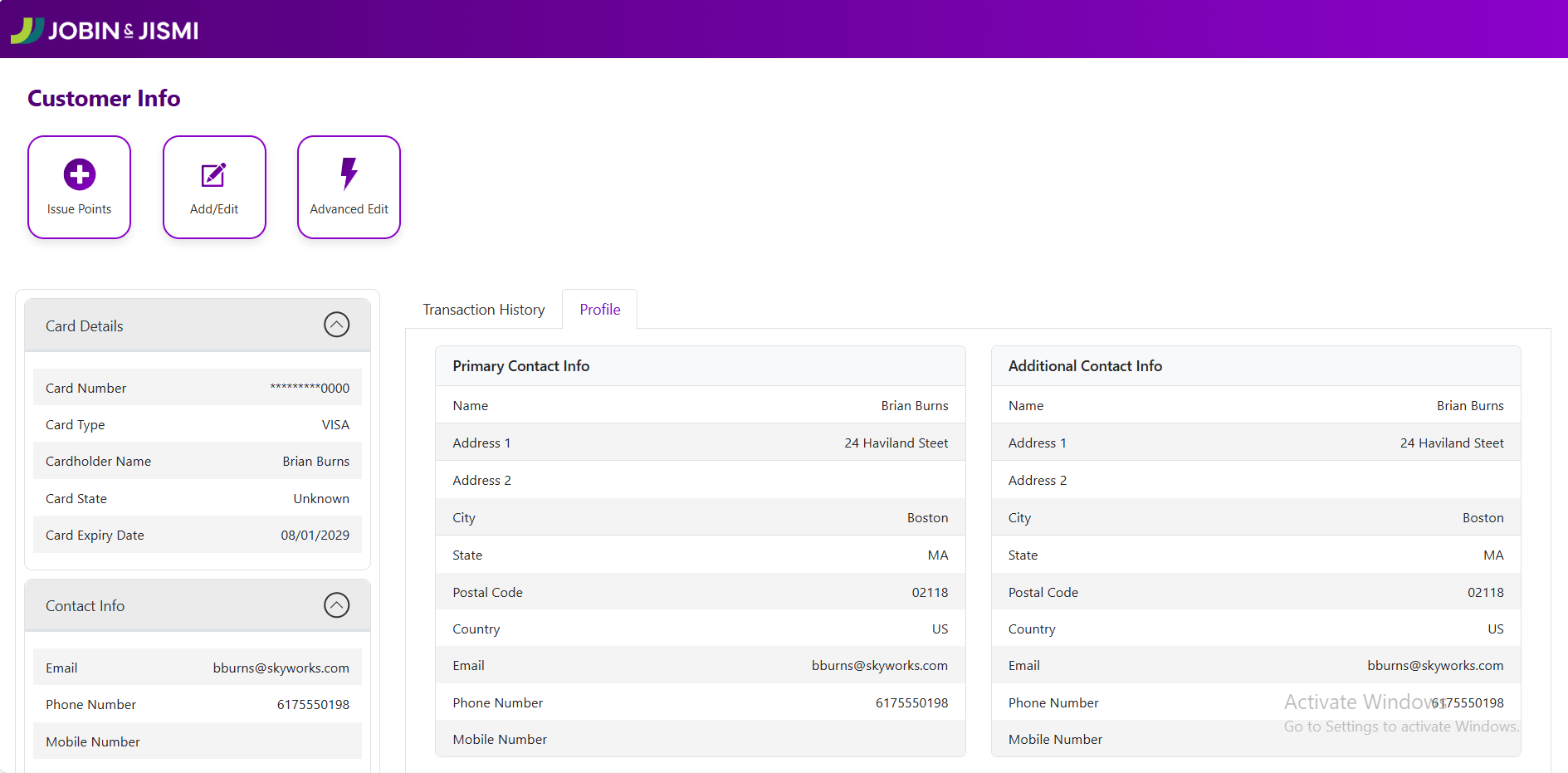Click the Additional Contact Info section header
The image size is (1568, 773).
(x=1084, y=366)
